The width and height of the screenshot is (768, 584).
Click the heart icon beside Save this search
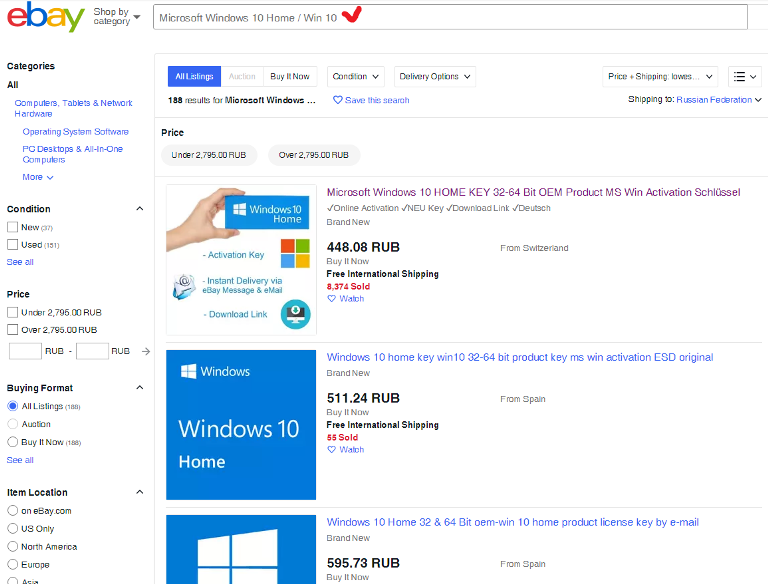pyautogui.click(x=337, y=100)
